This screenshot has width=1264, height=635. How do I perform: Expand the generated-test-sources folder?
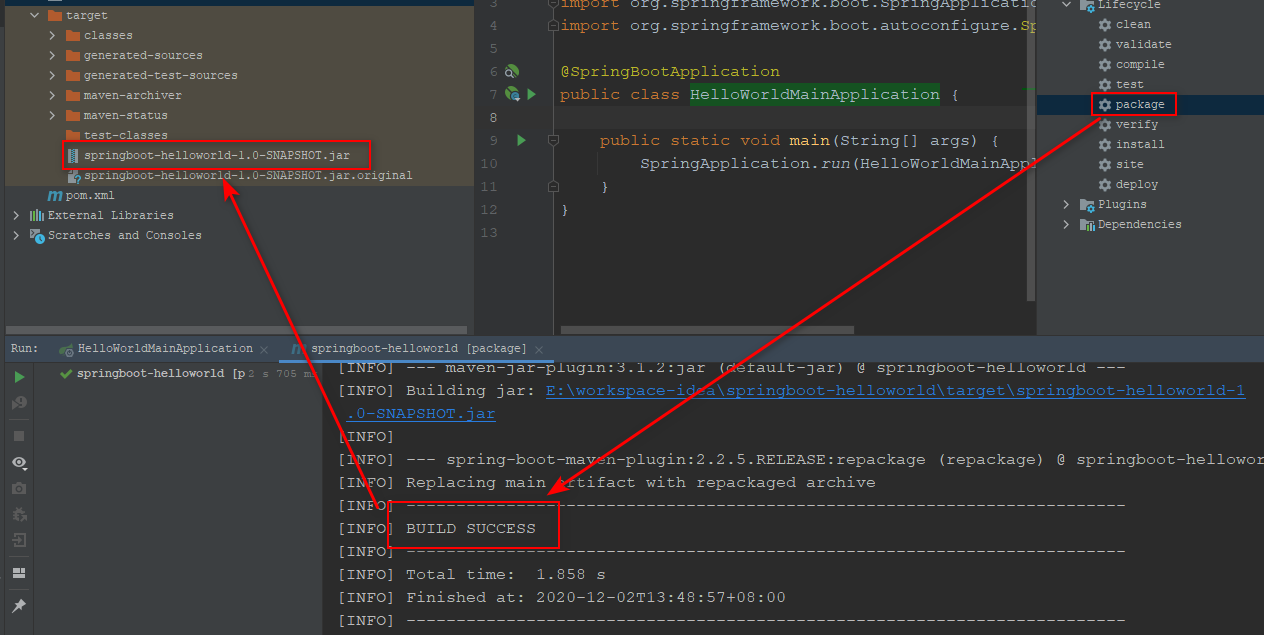(x=53, y=75)
